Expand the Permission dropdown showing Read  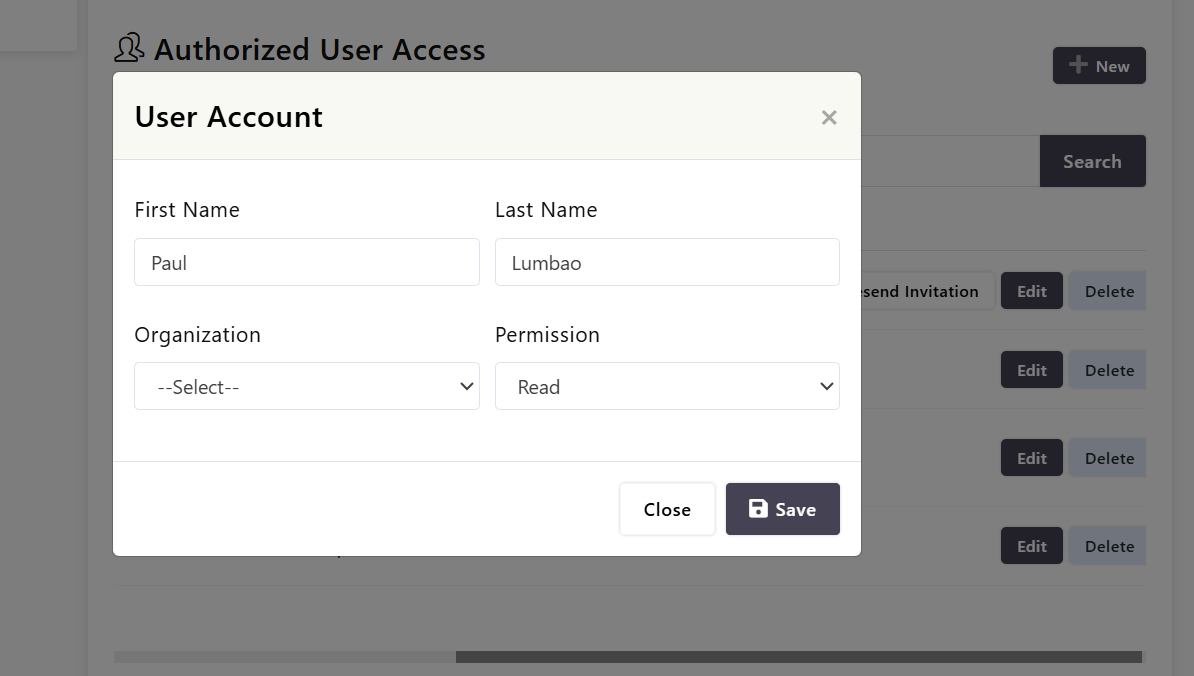(667, 386)
